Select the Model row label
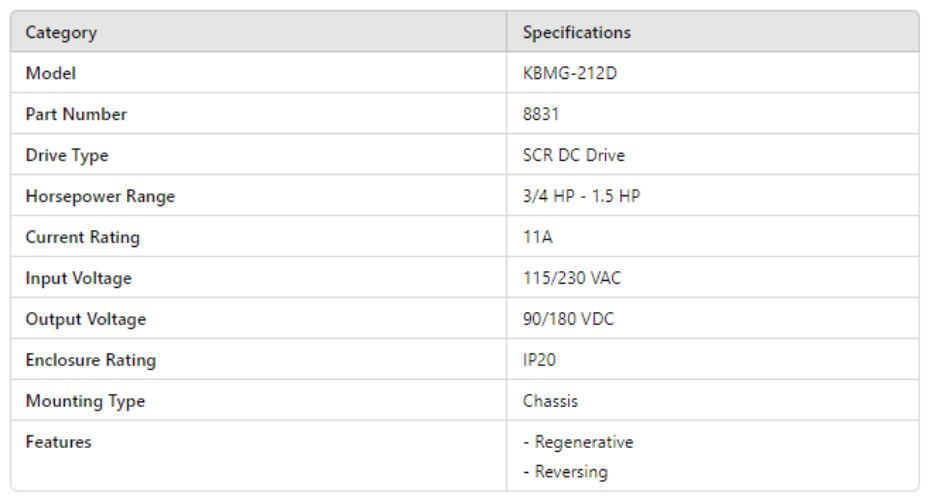Screen dimensions: 934x500 50,73
